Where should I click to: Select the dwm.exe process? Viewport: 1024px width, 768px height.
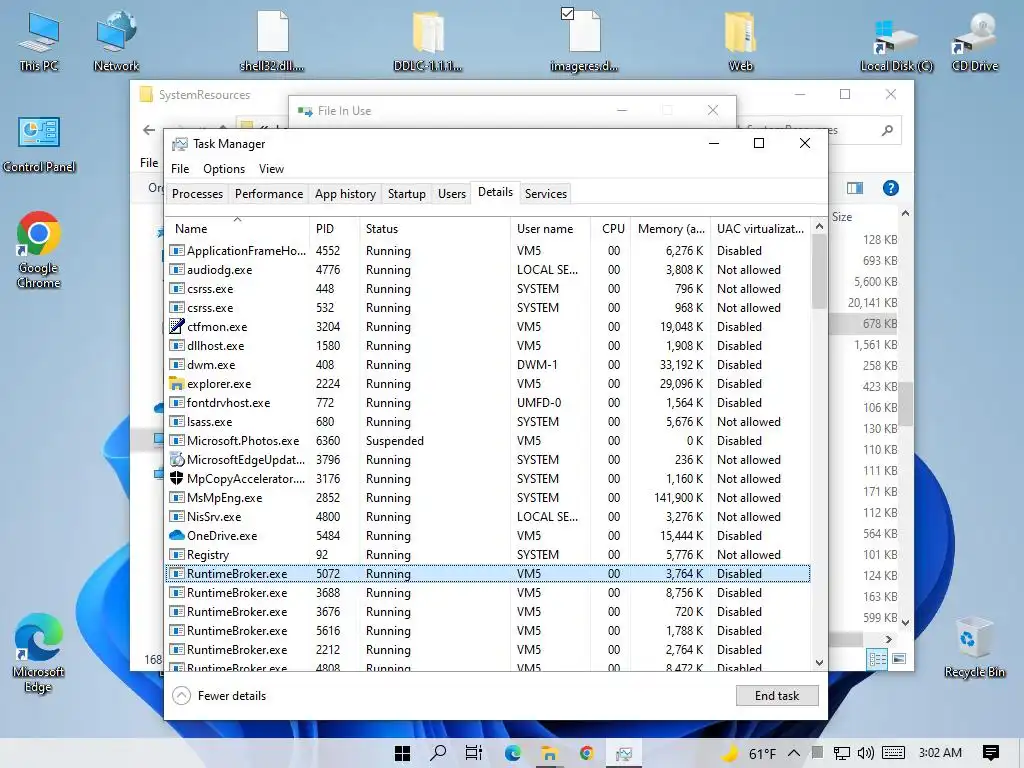pos(488,364)
